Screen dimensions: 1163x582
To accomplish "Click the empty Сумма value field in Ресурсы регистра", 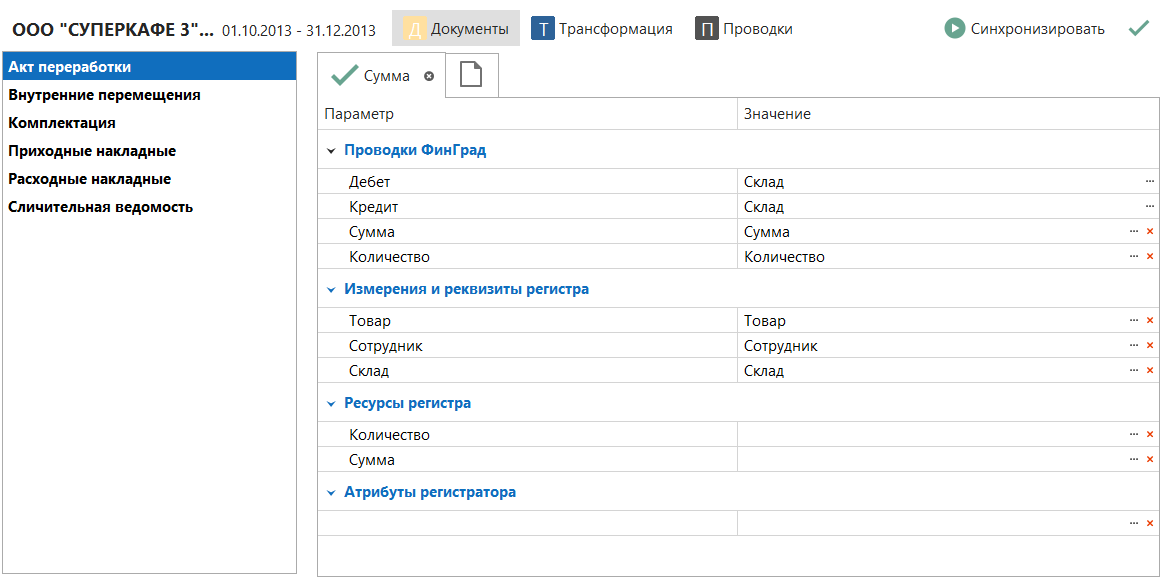I will [930, 460].
